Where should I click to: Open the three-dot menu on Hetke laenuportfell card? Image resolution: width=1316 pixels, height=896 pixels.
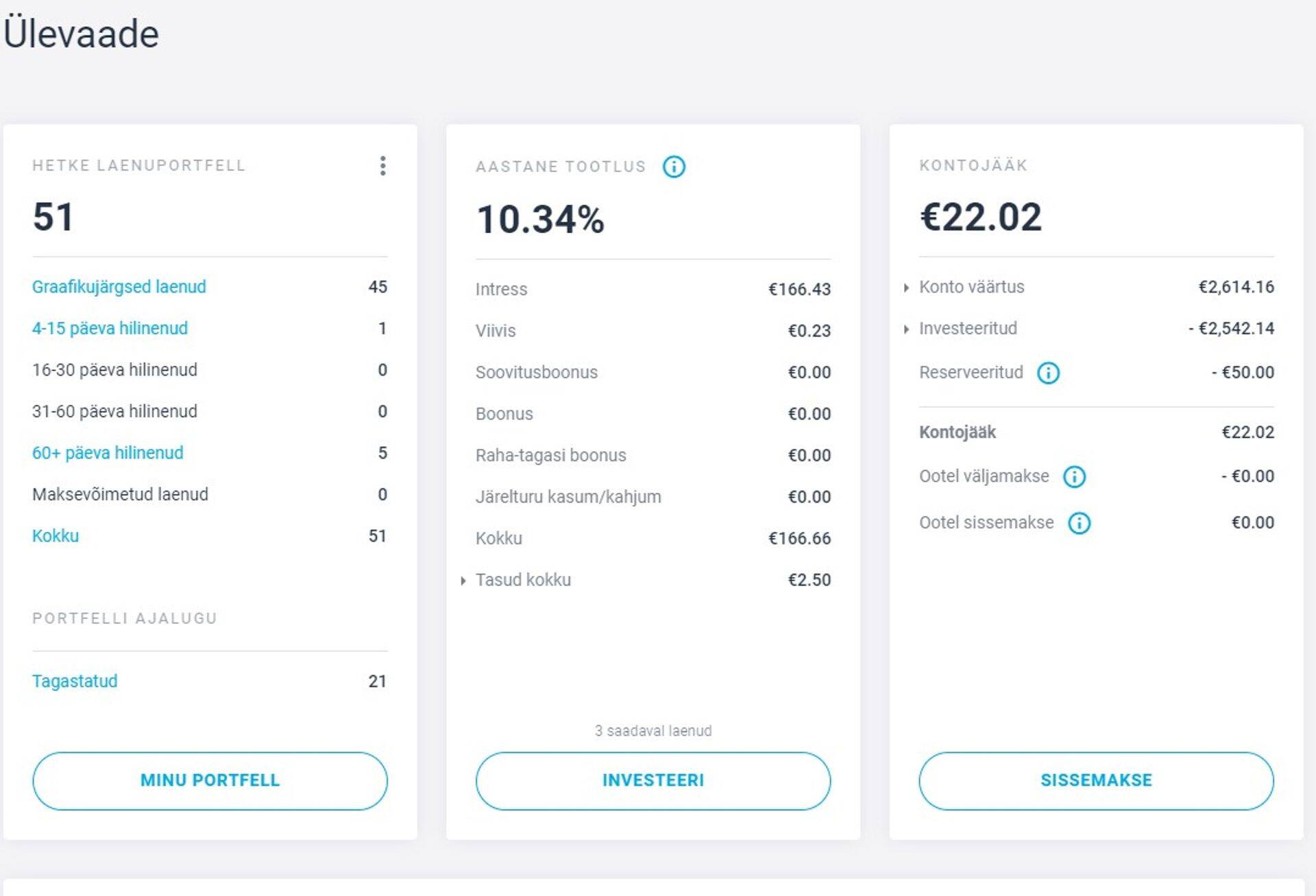point(383,166)
